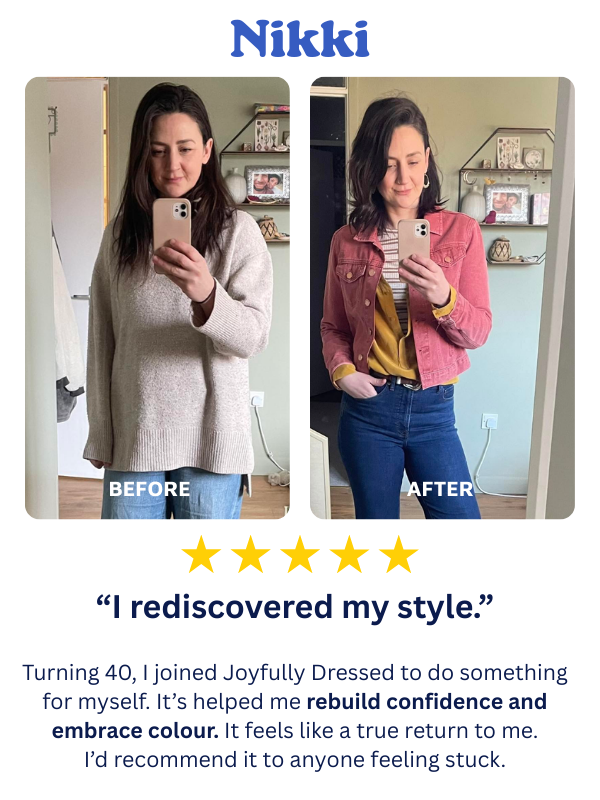Open the Before photo

coord(157,298)
